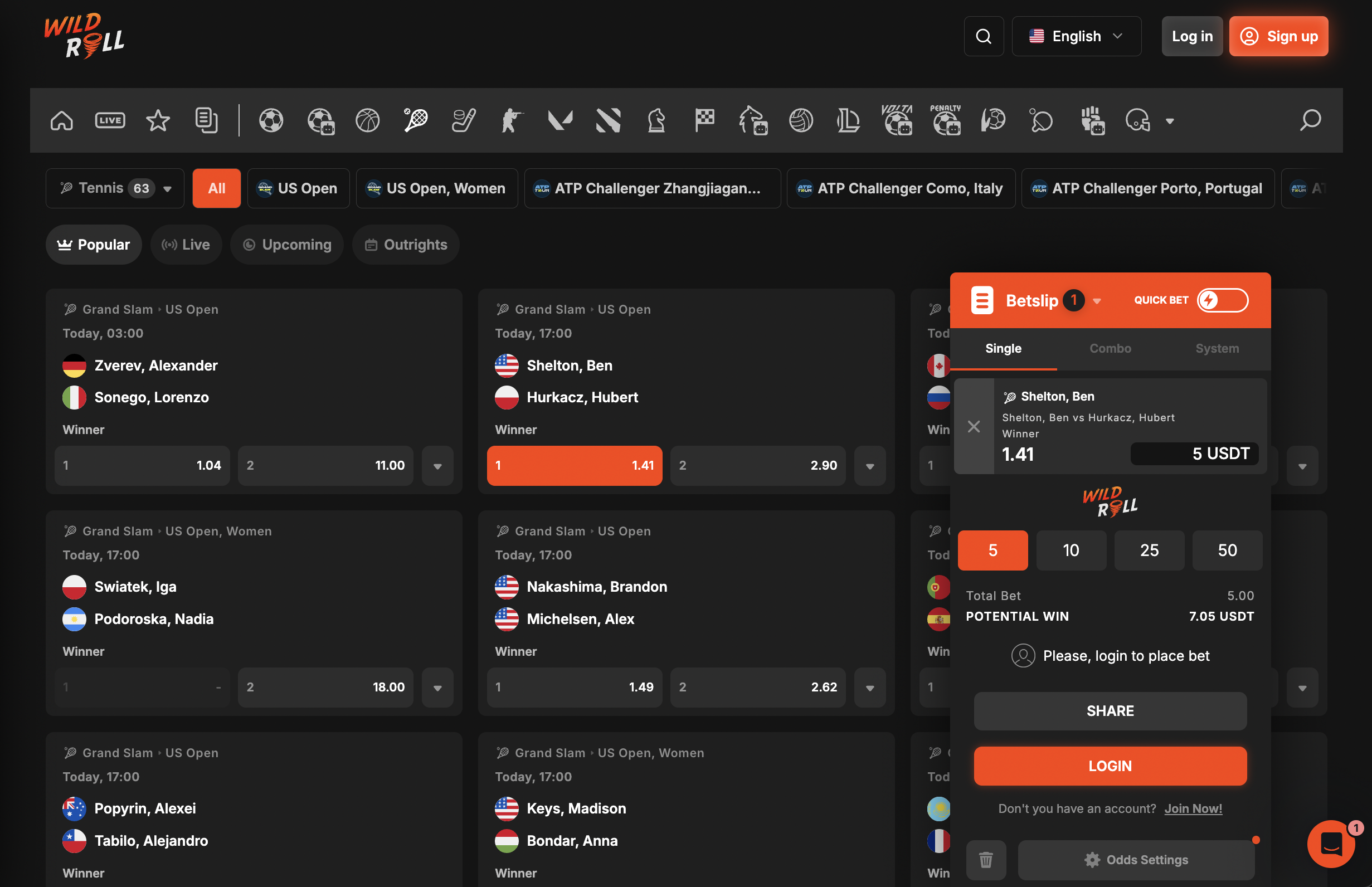The width and height of the screenshot is (1372, 887).
Task: Open the live chat support bubble
Action: [1331, 844]
